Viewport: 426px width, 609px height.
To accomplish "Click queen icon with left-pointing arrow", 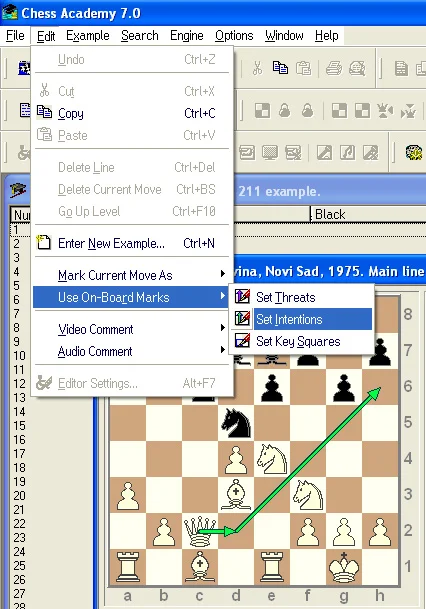I will (x=385, y=111).
